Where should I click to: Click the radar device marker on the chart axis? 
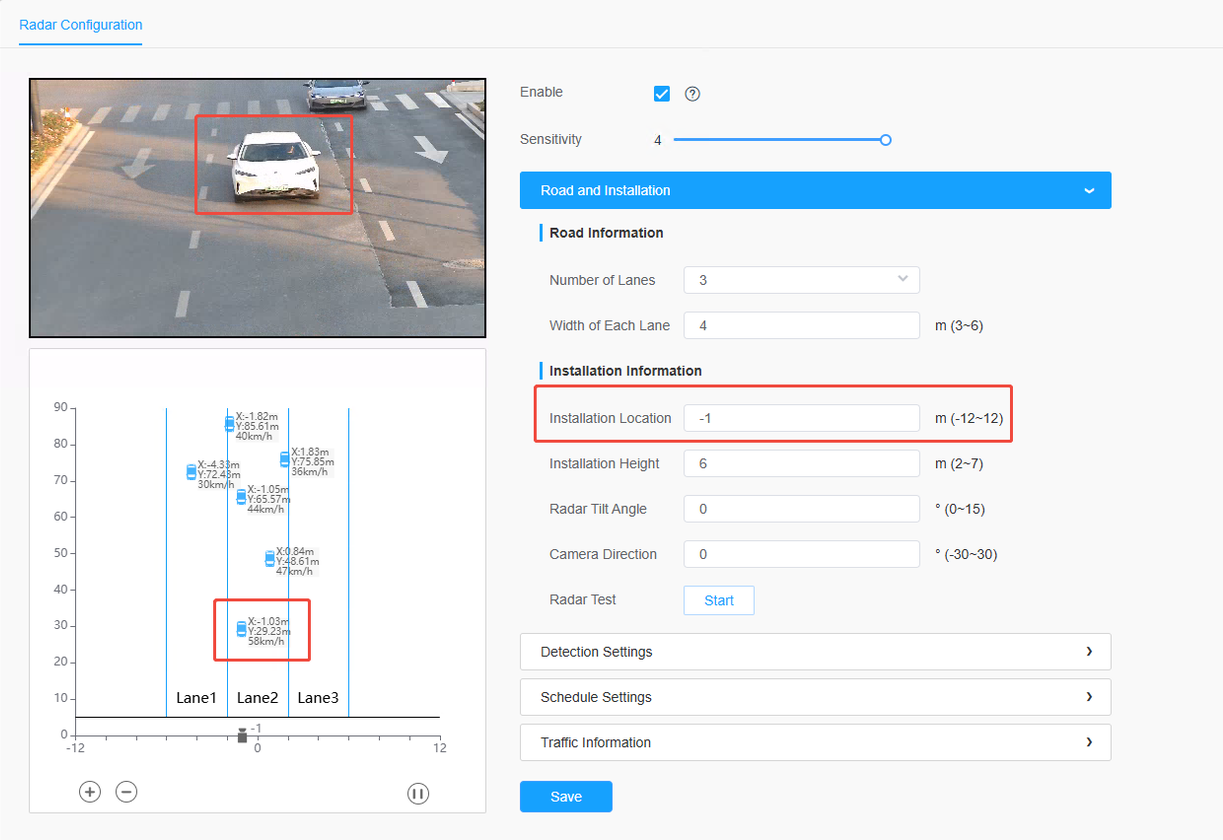pyautogui.click(x=242, y=736)
